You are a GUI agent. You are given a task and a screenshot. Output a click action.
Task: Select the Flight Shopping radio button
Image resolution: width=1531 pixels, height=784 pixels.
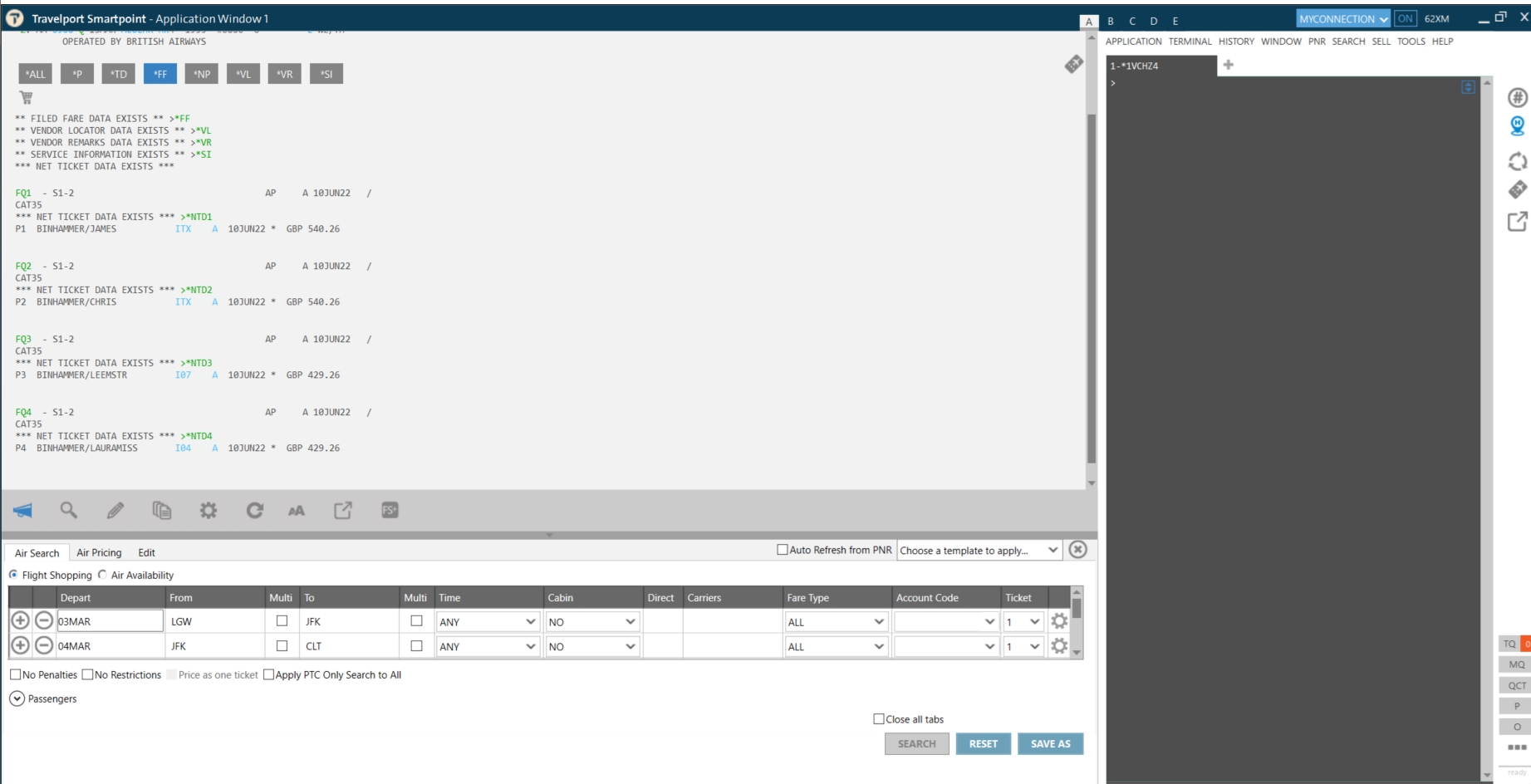pyautogui.click(x=13, y=574)
